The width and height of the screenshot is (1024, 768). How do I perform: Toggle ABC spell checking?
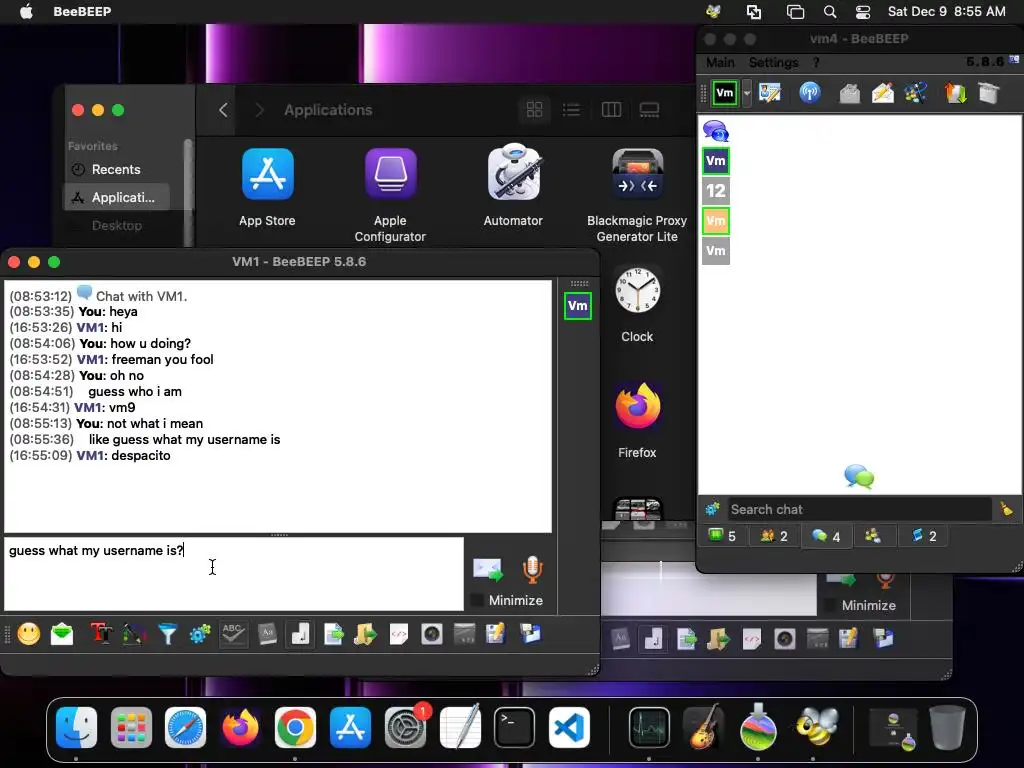coord(233,634)
